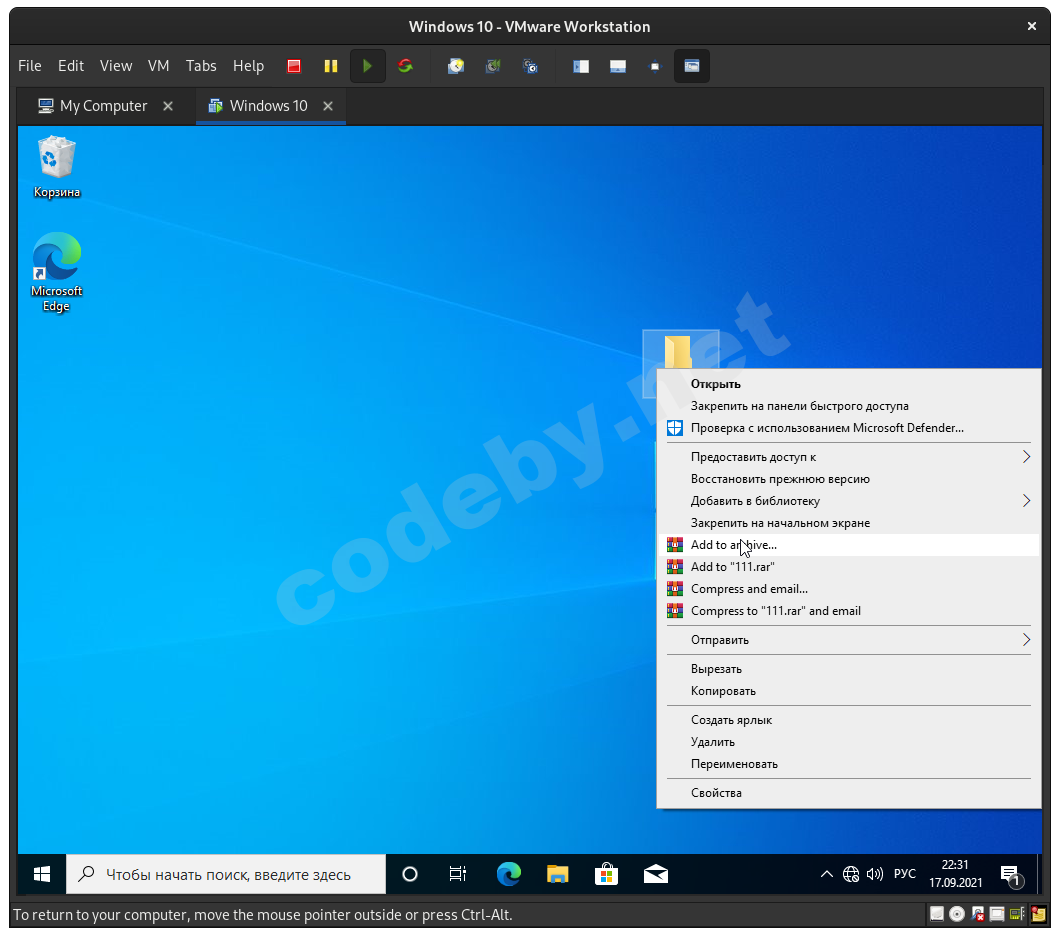The width and height of the screenshot is (1060, 937).
Task: Open the Recycle Bin (Корзина) desktop icon
Action: click(57, 167)
